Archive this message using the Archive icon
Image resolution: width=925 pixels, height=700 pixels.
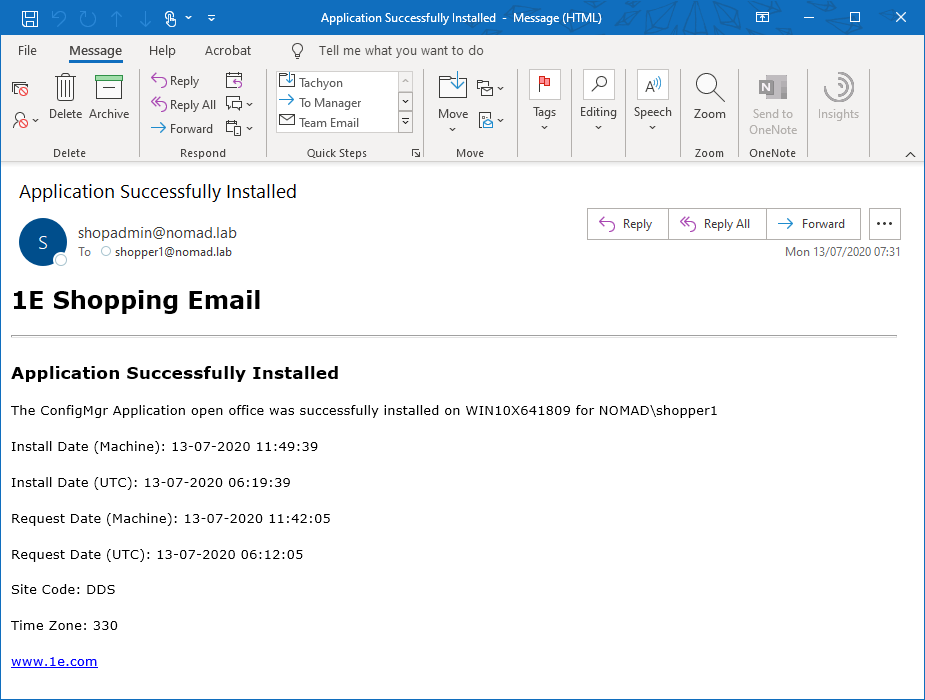click(x=109, y=89)
